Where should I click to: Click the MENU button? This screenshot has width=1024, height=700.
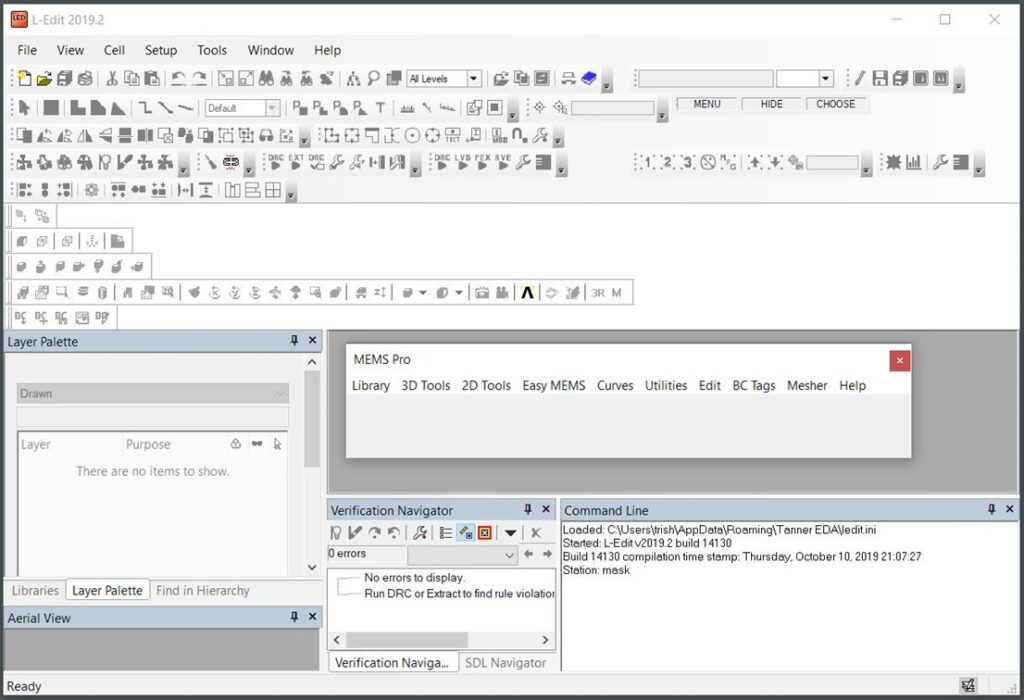pos(707,104)
